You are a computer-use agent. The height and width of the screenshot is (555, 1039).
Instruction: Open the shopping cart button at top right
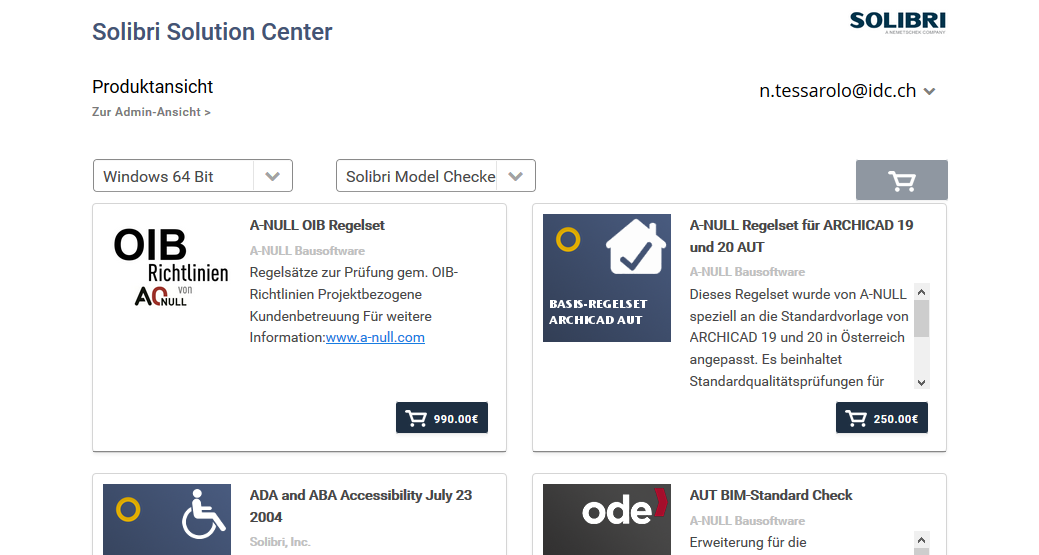point(901,180)
